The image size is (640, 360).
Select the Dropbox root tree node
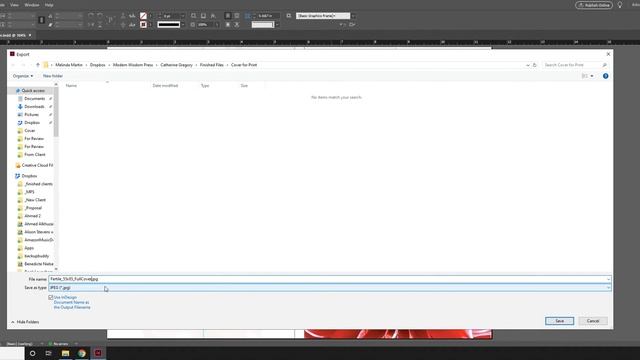pyautogui.click(x=29, y=176)
